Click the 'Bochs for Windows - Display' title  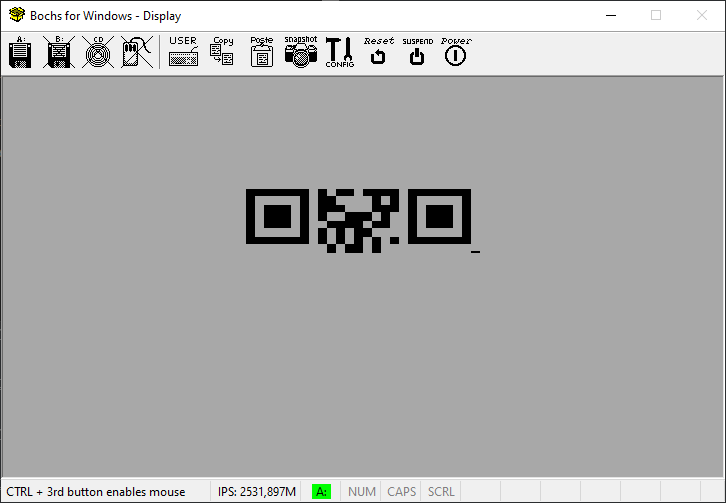tap(106, 16)
